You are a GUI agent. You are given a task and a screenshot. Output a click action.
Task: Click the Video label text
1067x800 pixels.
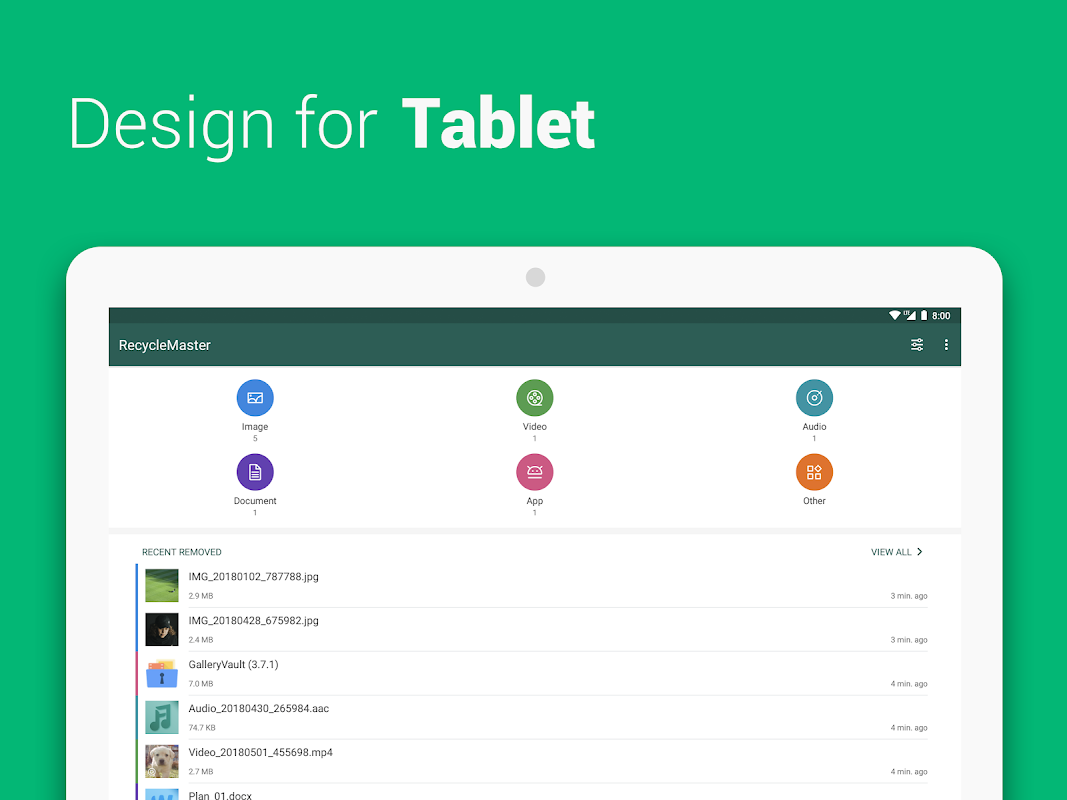tap(535, 427)
